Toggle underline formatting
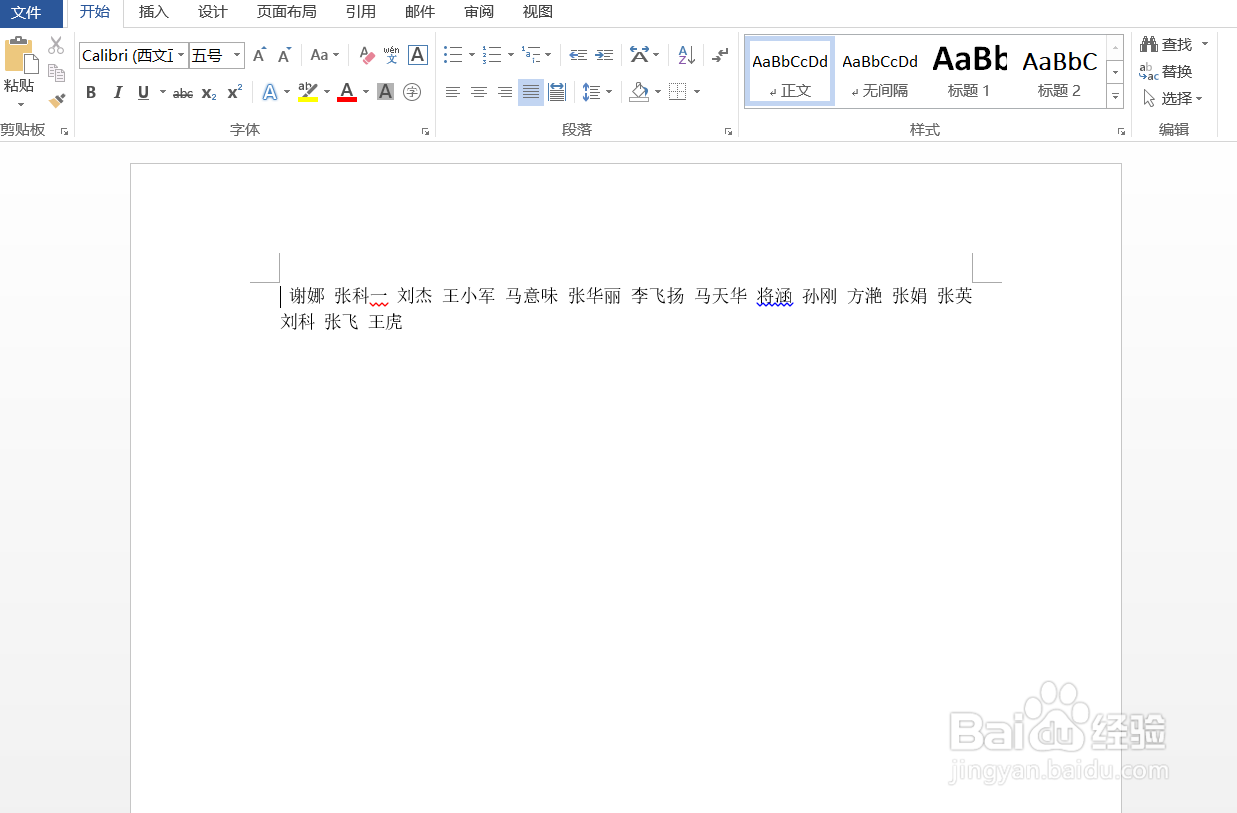 [143, 92]
